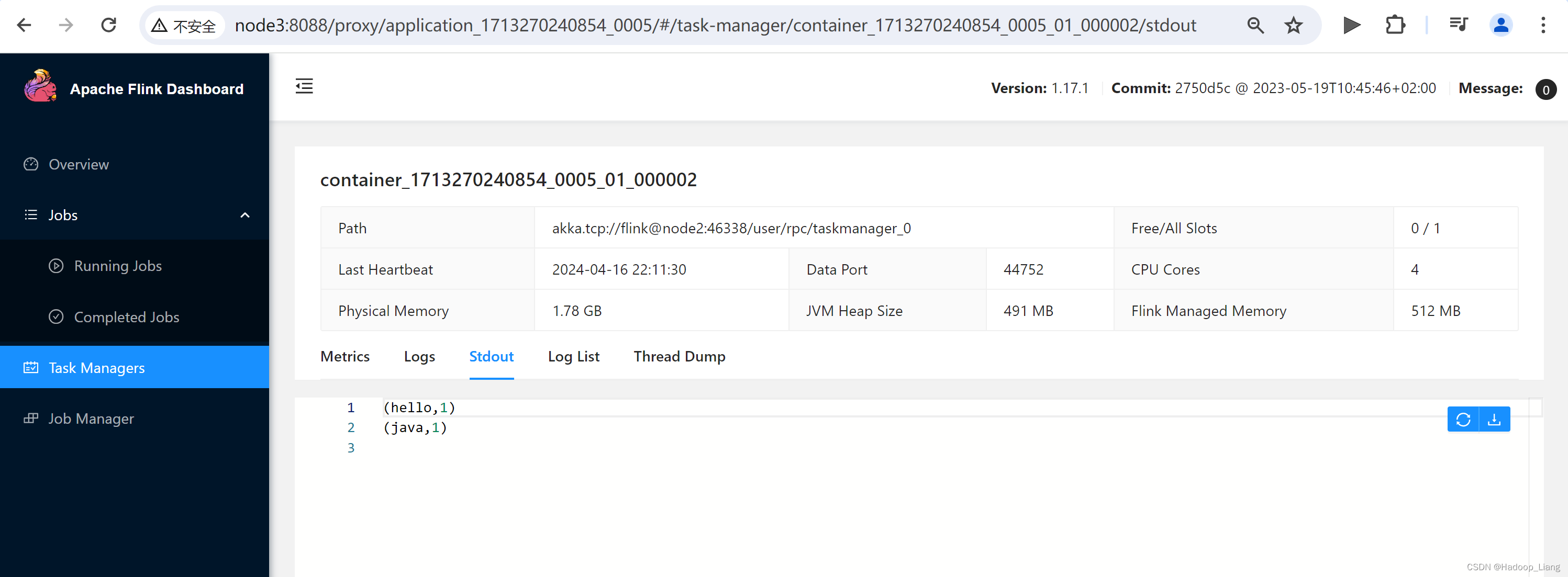Click the user profile avatar icon
The height and width of the screenshot is (577, 1568).
pos(1500,25)
